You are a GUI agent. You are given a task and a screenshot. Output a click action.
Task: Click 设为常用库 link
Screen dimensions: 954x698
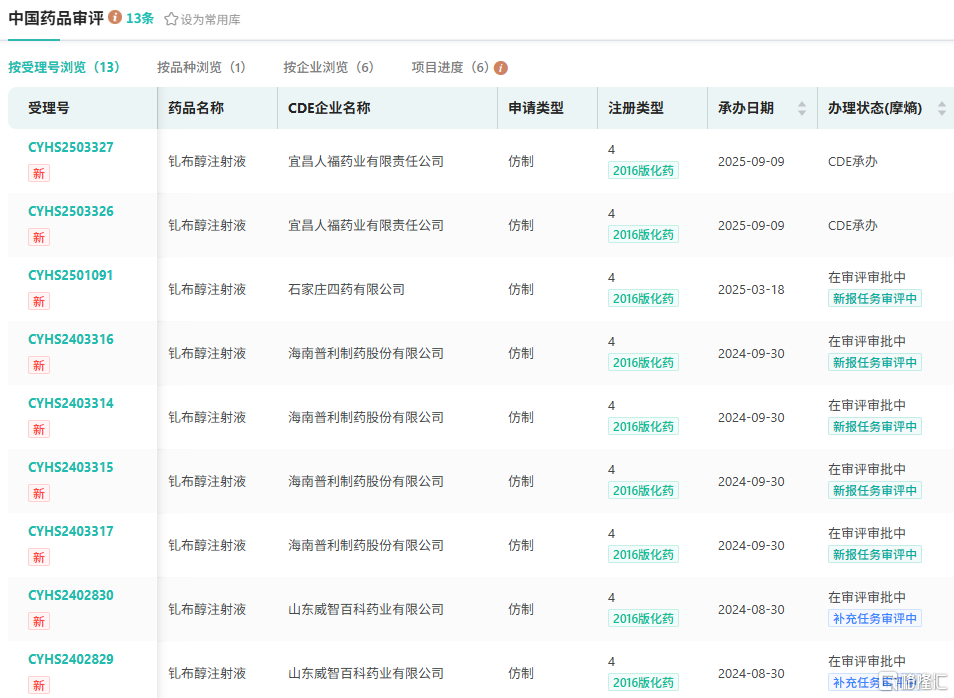click(x=211, y=19)
